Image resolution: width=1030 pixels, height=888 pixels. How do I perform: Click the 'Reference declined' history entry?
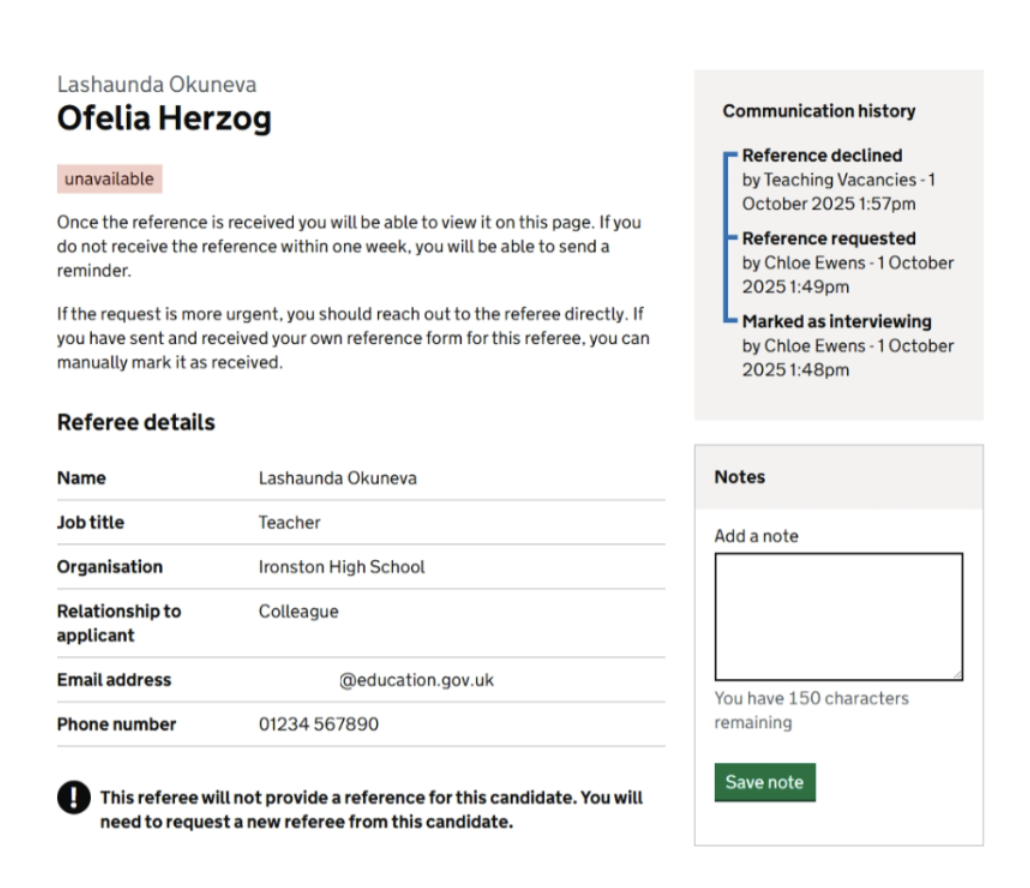point(822,155)
